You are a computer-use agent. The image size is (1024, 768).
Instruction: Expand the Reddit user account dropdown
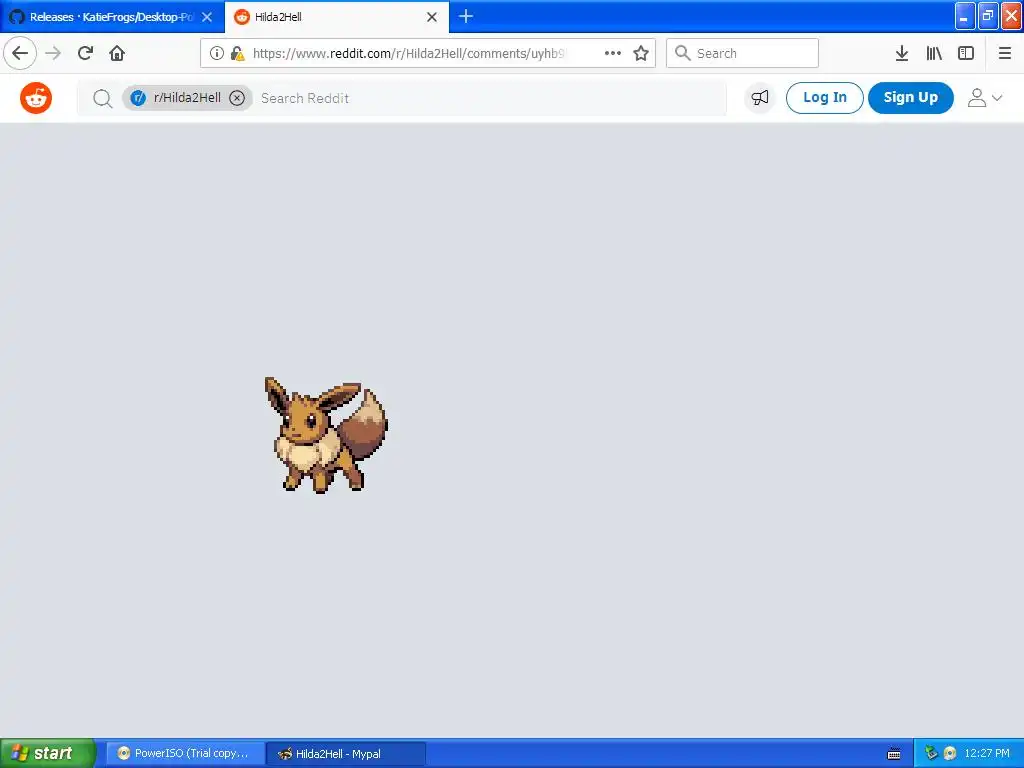pos(985,98)
